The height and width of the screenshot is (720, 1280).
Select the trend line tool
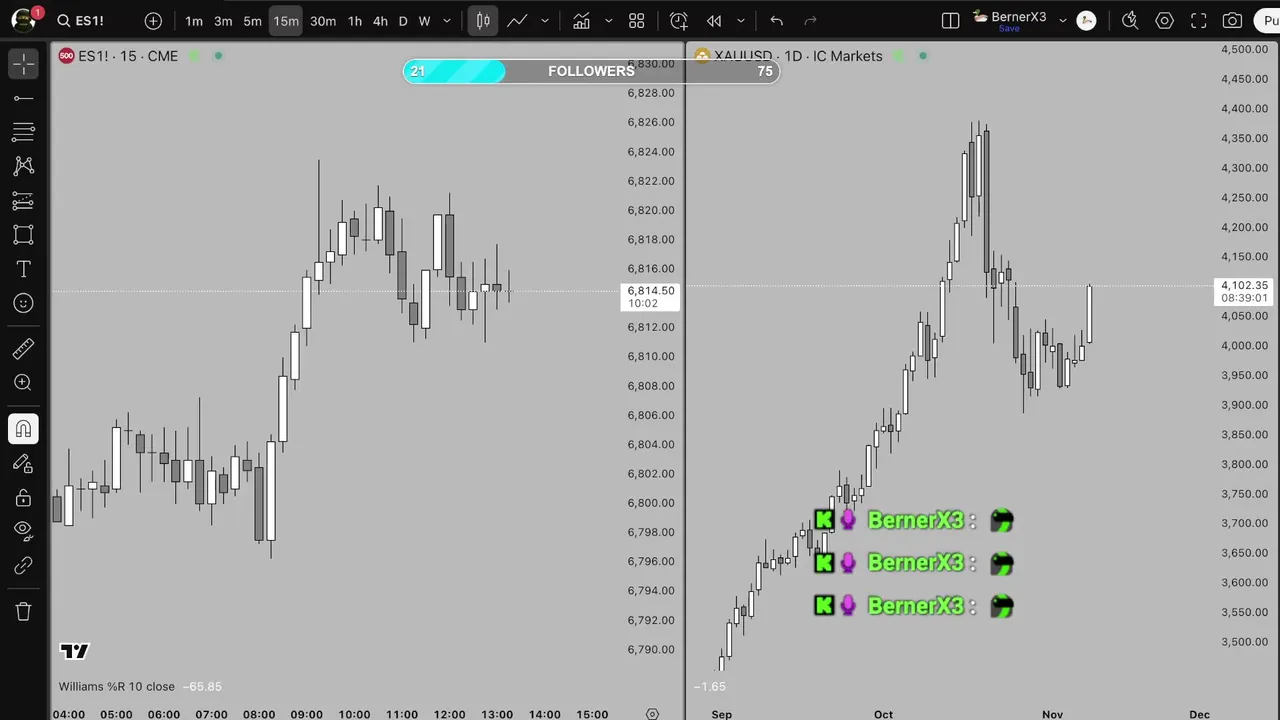(23, 98)
